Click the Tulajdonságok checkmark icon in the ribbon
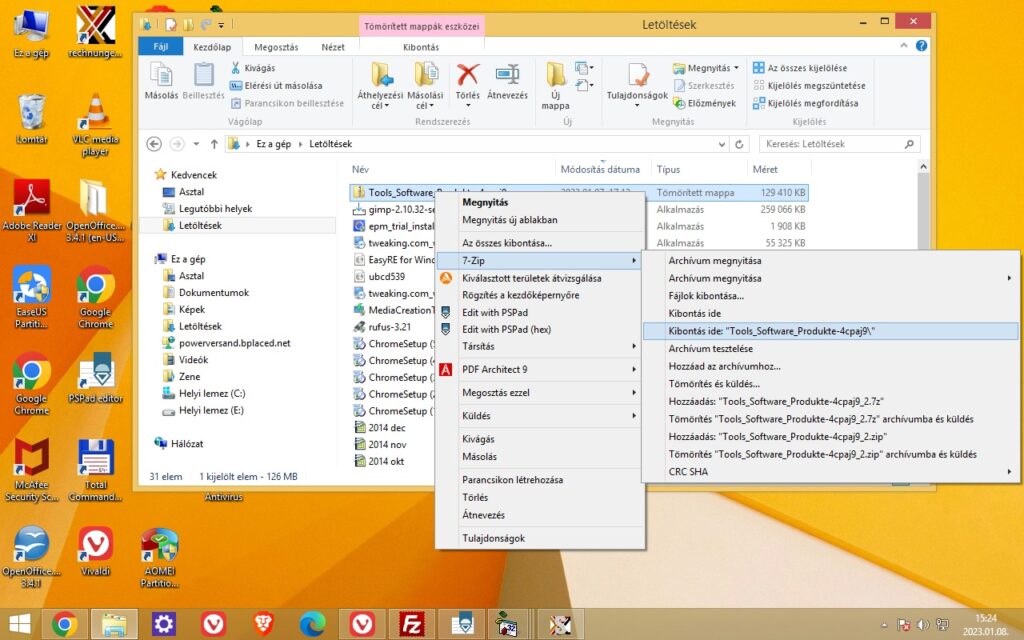This screenshot has width=1024, height=640. point(637,76)
